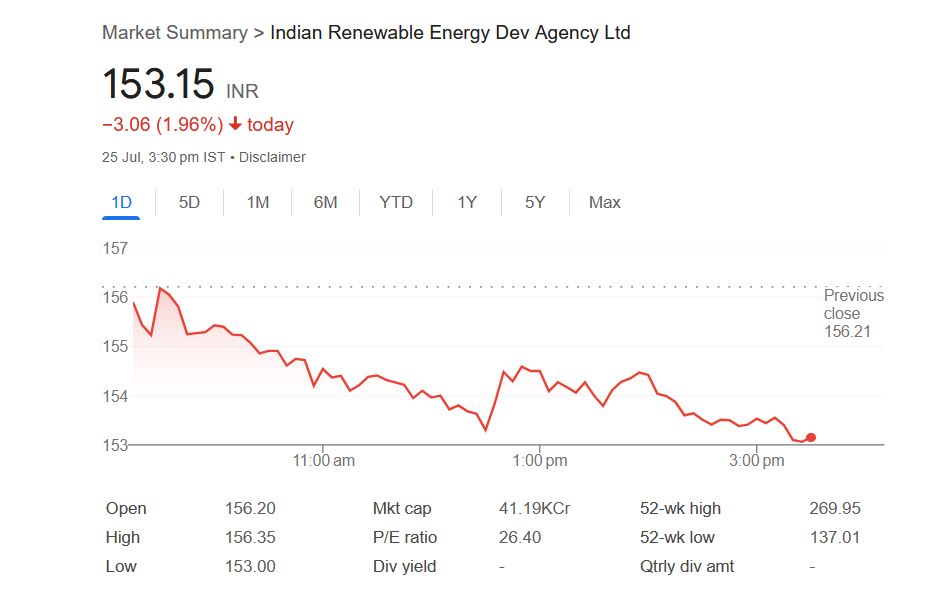This screenshot has width=938, height=600.
Task: Click the 52-wk high value 269.95
Action: click(x=834, y=508)
